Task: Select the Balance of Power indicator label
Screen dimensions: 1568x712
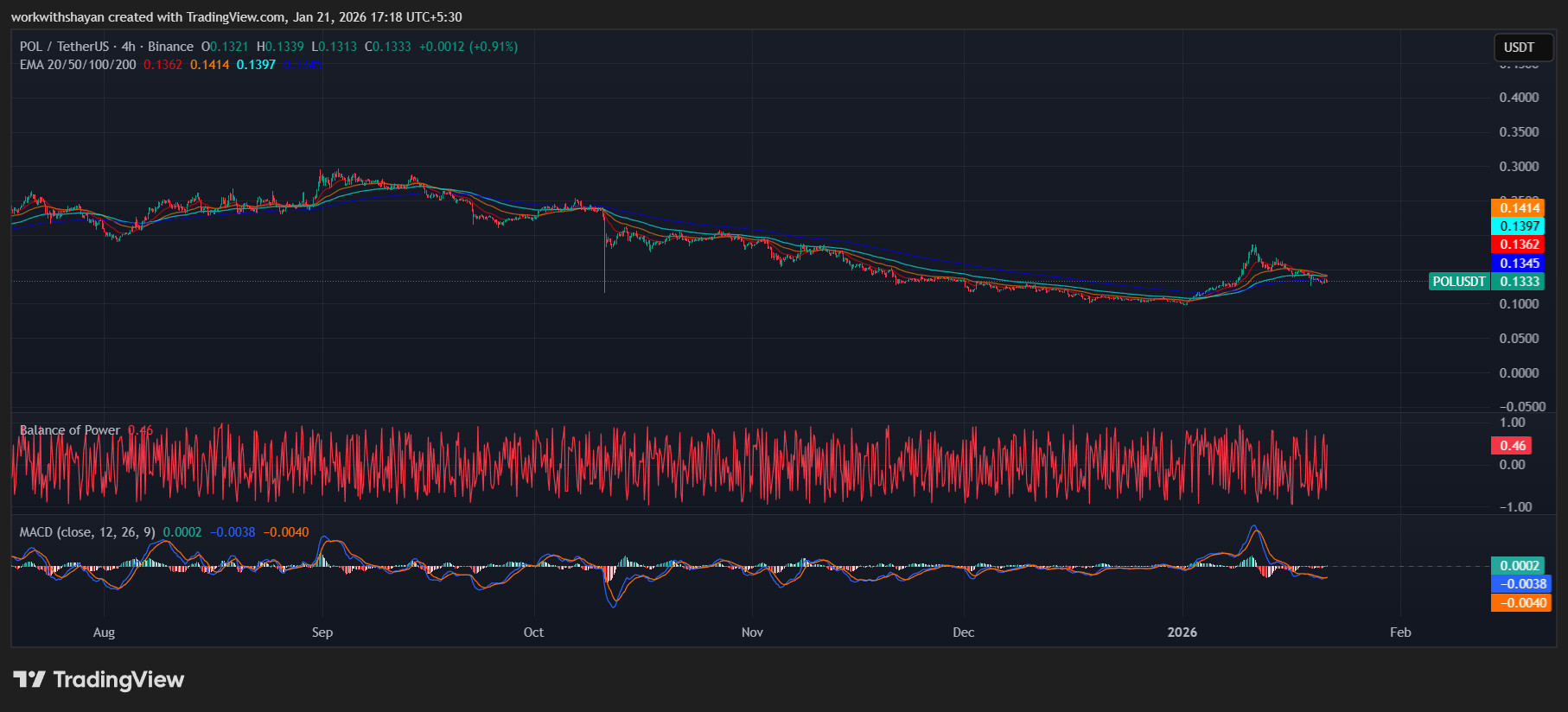Action: click(70, 430)
